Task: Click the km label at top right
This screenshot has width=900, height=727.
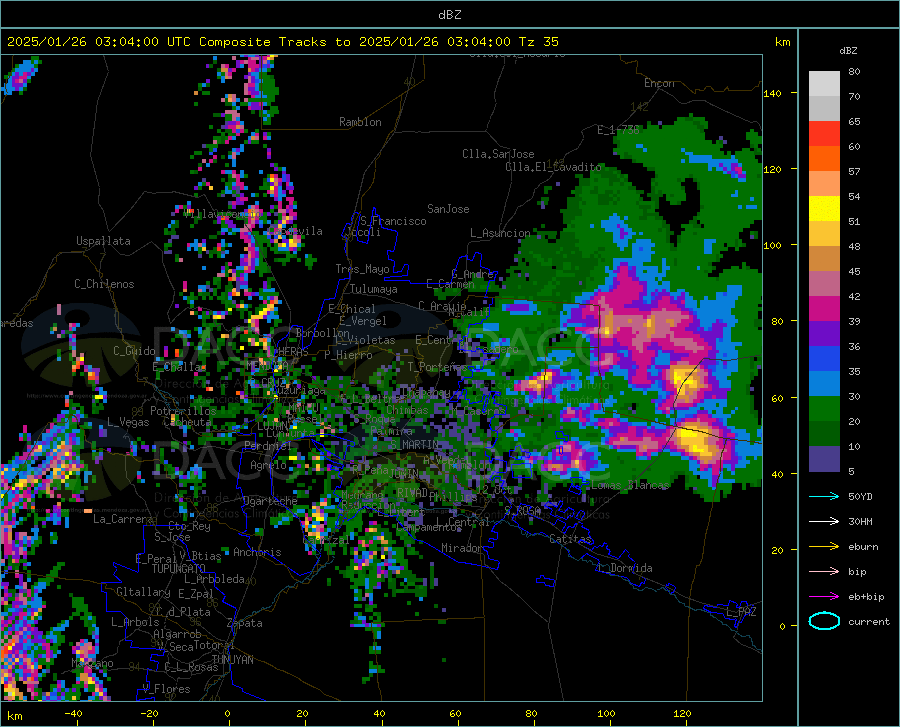Action: tap(782, 42)
